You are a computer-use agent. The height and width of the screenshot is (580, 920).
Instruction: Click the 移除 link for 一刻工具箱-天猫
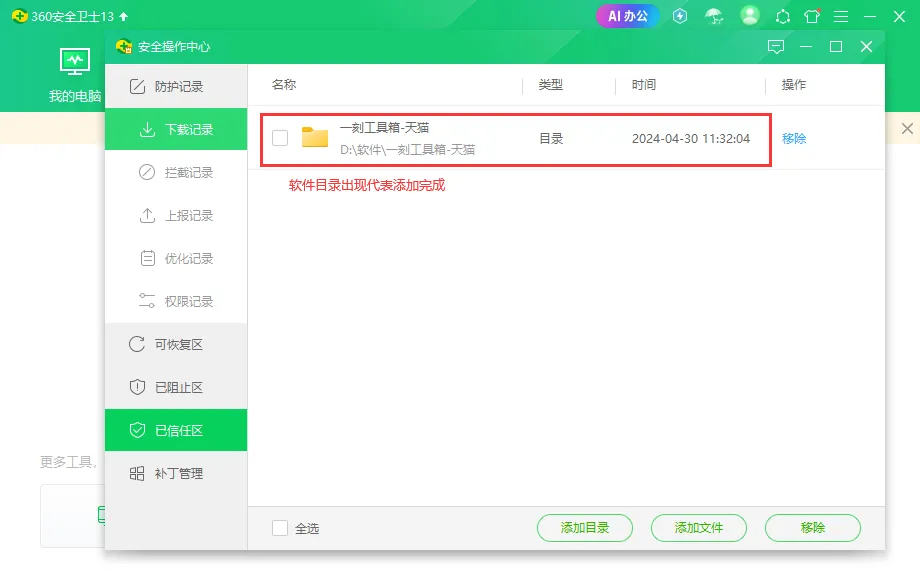tap(794, 138)
